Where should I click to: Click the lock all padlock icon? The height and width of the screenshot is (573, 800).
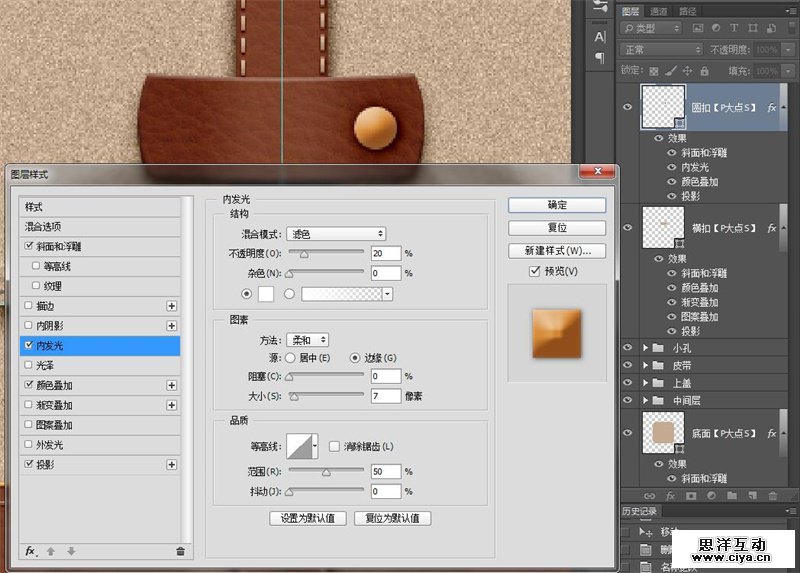coord(705,71)
